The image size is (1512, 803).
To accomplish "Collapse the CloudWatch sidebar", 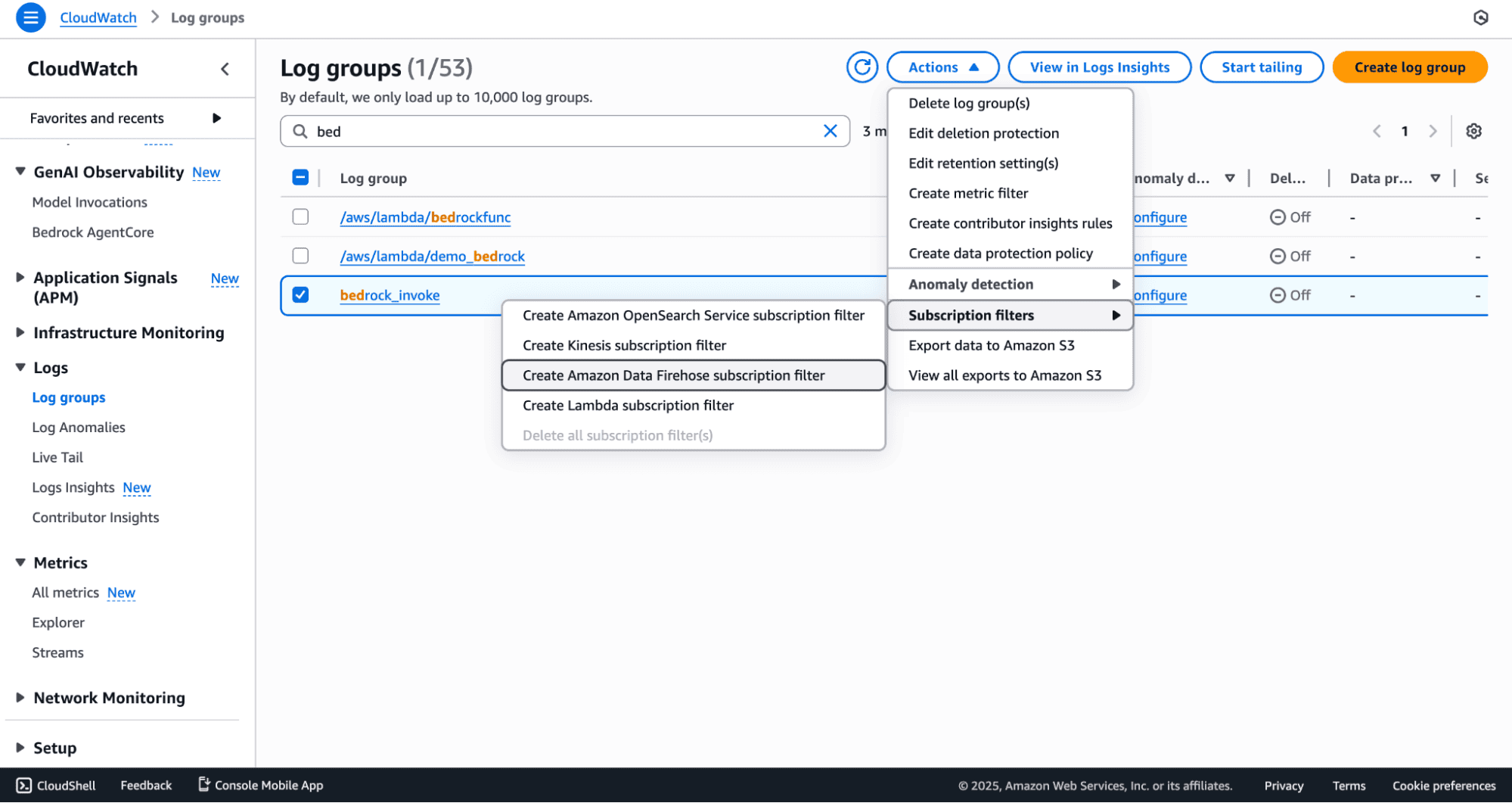I will [x=225, y=68].
